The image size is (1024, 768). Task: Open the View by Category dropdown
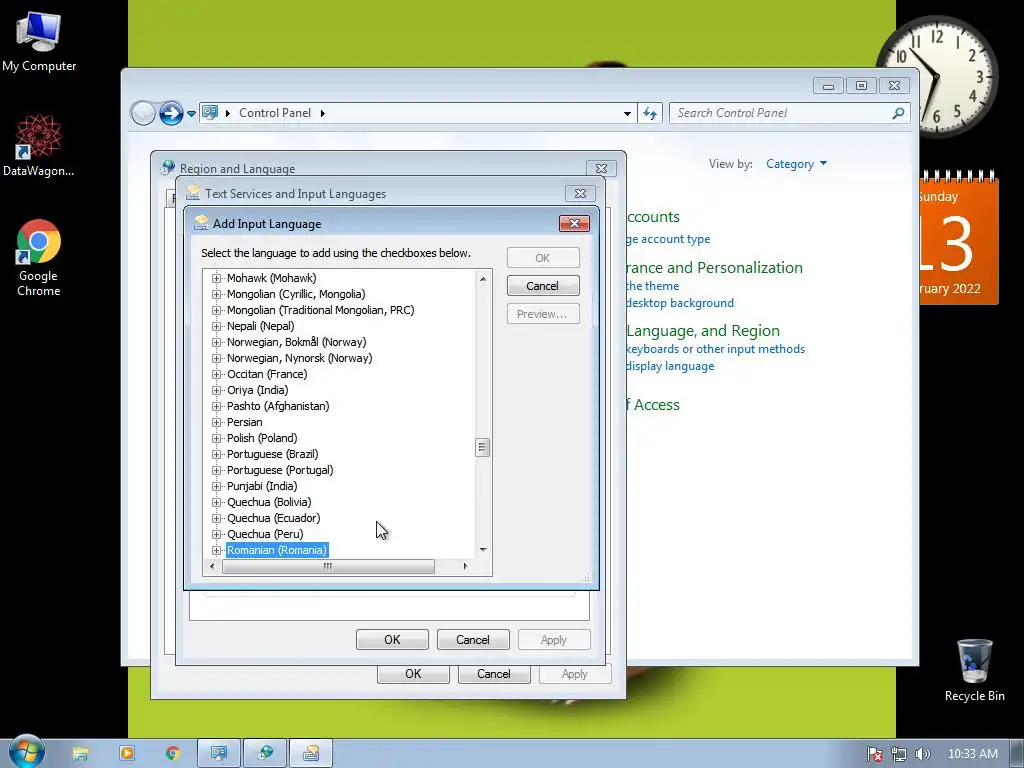pyautogui.click(x=796, y=164)
